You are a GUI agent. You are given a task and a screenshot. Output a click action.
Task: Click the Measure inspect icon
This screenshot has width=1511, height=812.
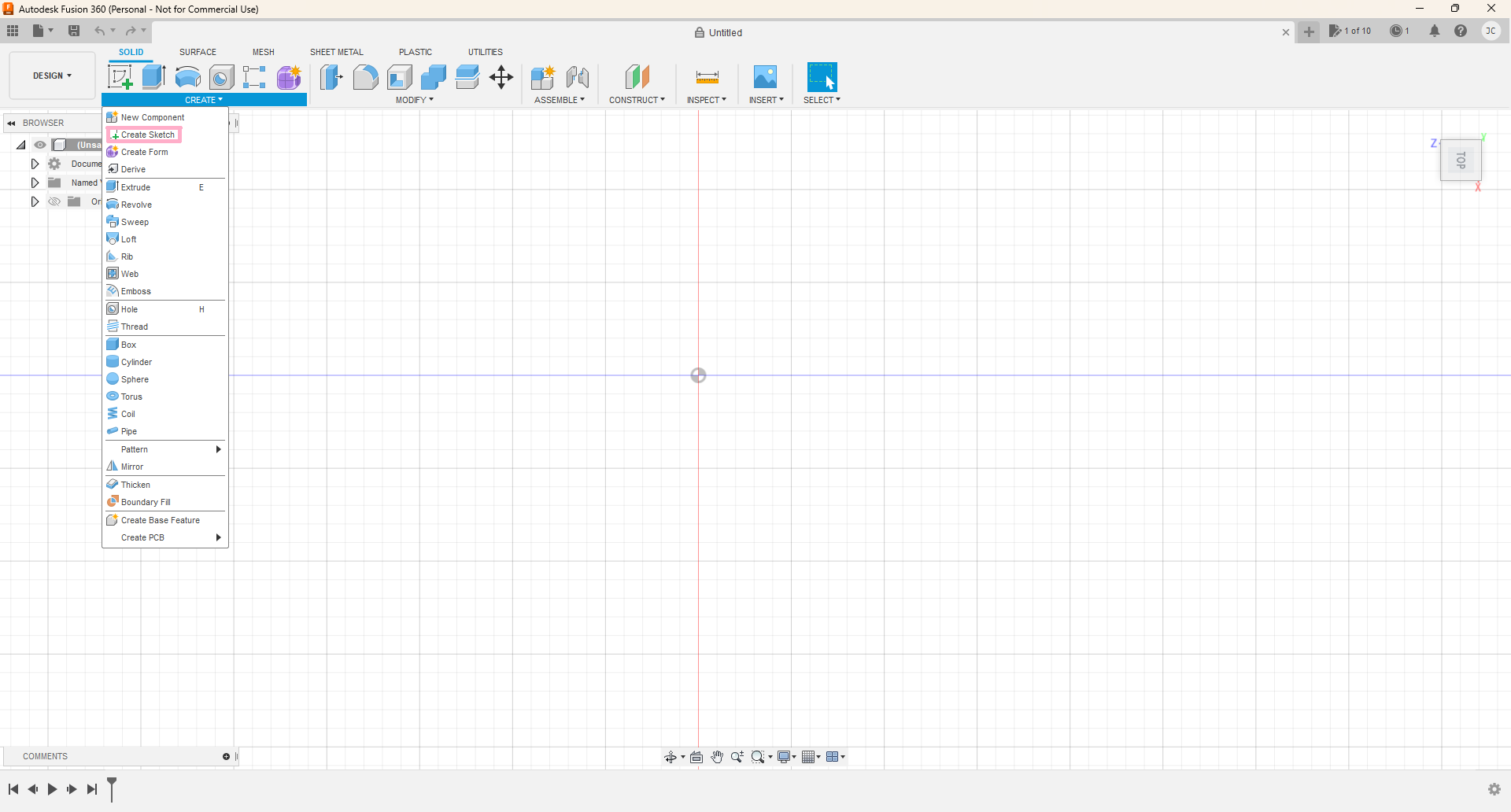707,77
